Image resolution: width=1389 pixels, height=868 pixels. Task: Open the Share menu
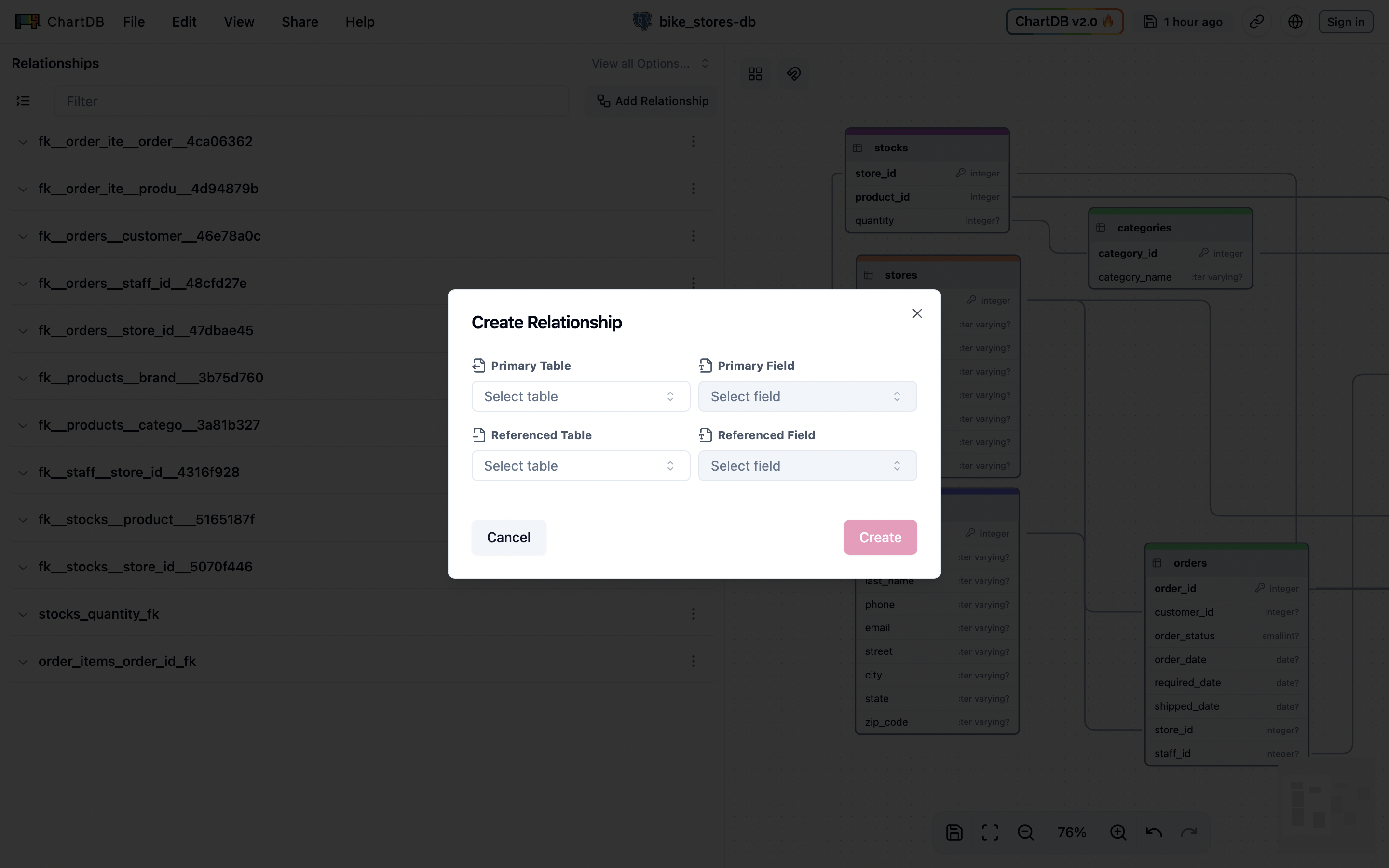click(x=300, y=22)
